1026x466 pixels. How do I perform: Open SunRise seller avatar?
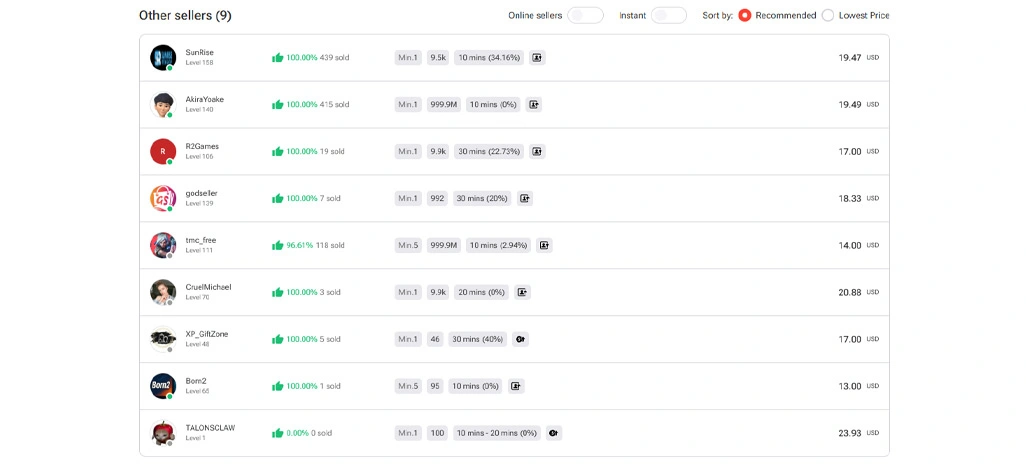coord(163,58)
